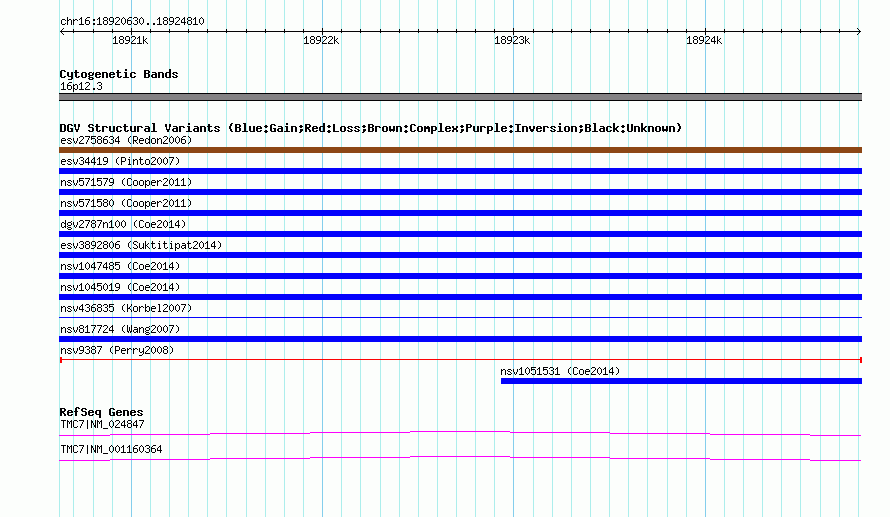Click the 18924k ruler tick label
The width and height of the screenshot is (890, 517).
click(704, 40)
